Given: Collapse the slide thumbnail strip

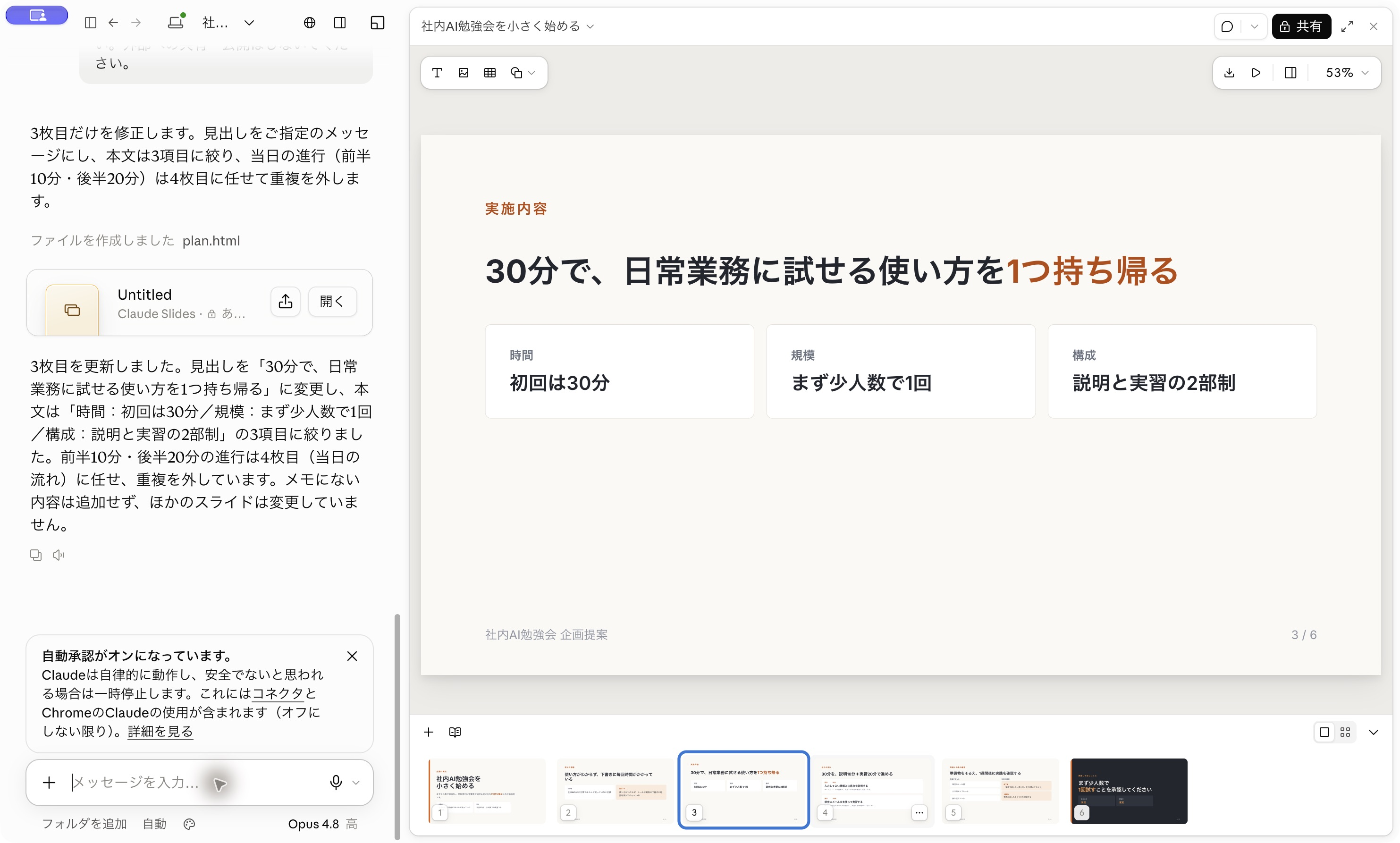Looking at the screenshot, I should coord(1373,732).
